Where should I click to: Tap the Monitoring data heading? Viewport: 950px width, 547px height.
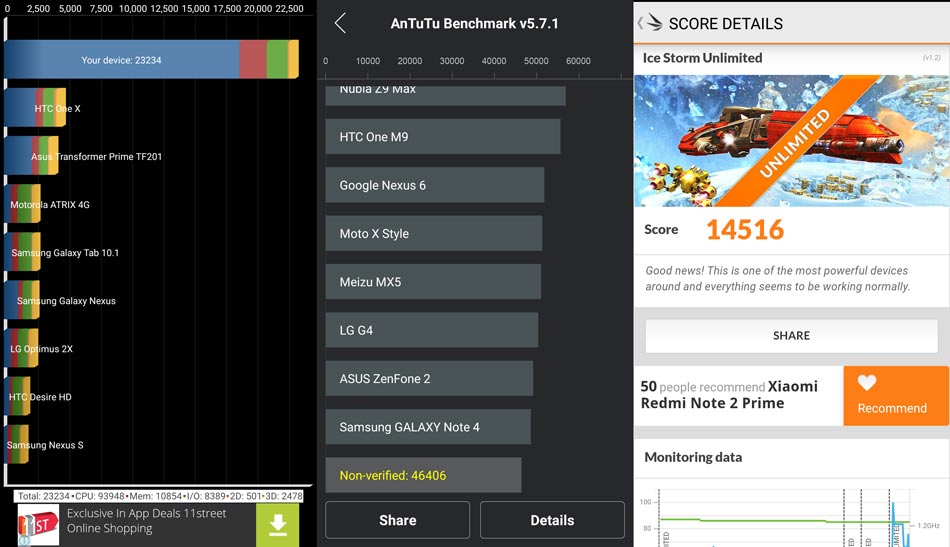tap(693, 457)
